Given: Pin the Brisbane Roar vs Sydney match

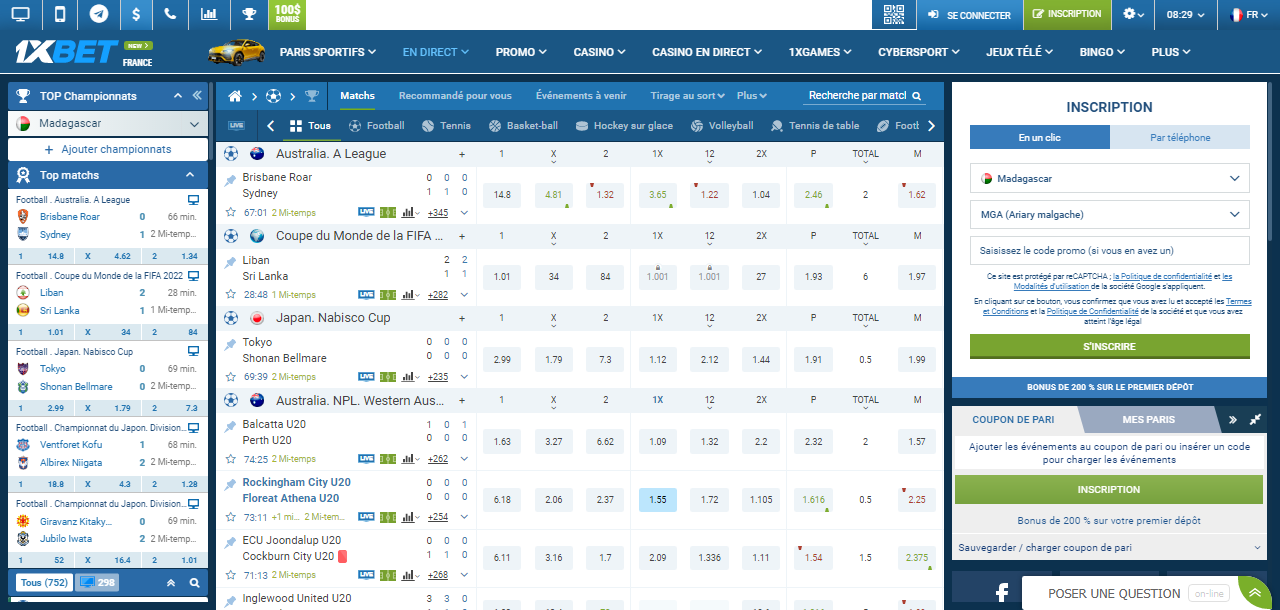Looking at the screenshot, I should click(x=231, y=179).
